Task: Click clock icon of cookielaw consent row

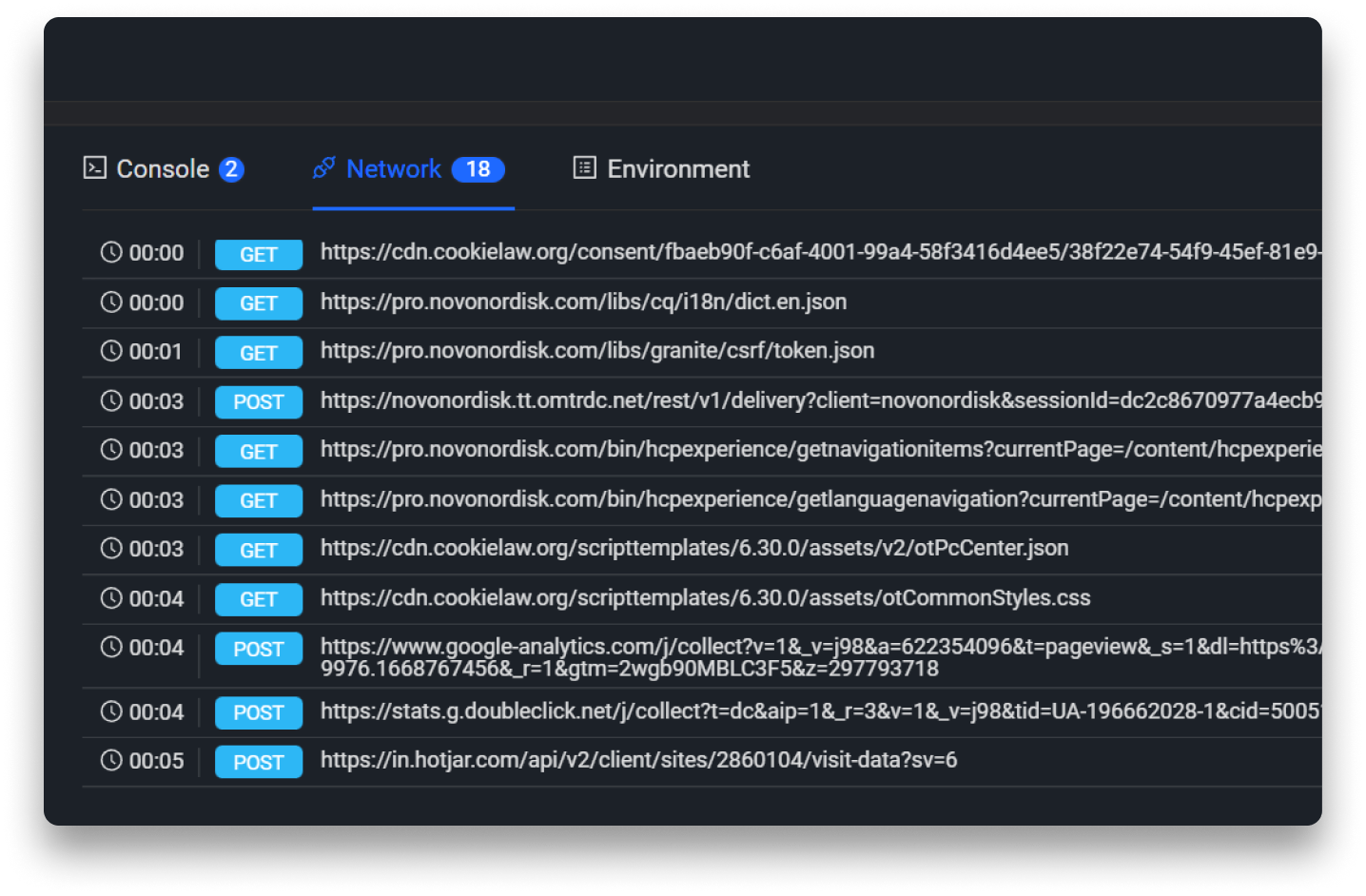Action: (x=111, y=253)
